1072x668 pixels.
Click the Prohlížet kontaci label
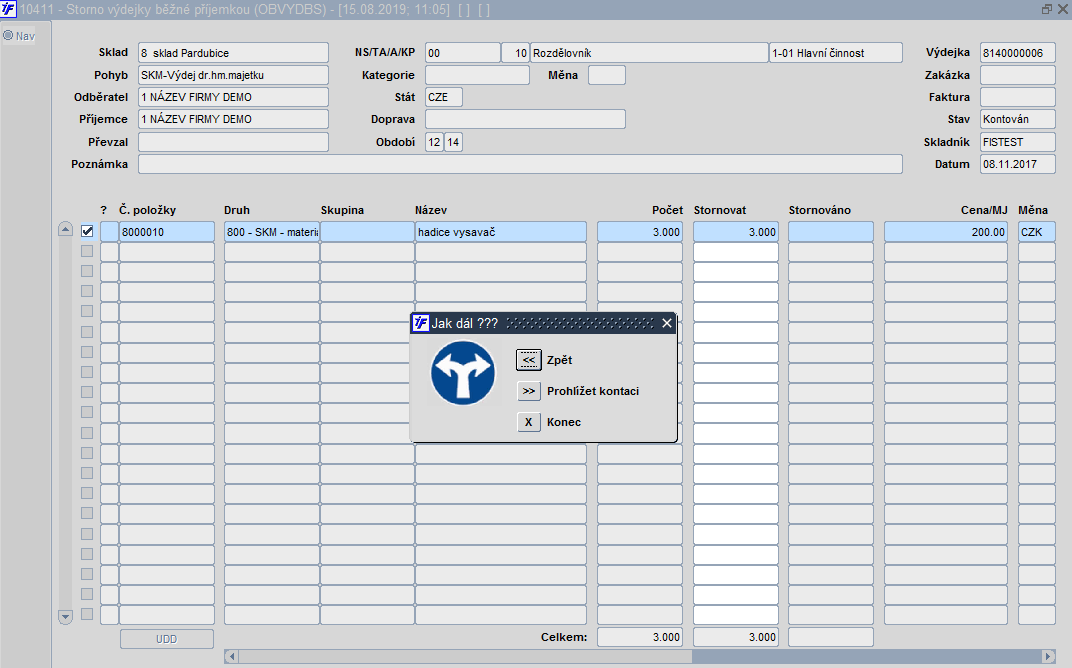click(x=593, y=391)
